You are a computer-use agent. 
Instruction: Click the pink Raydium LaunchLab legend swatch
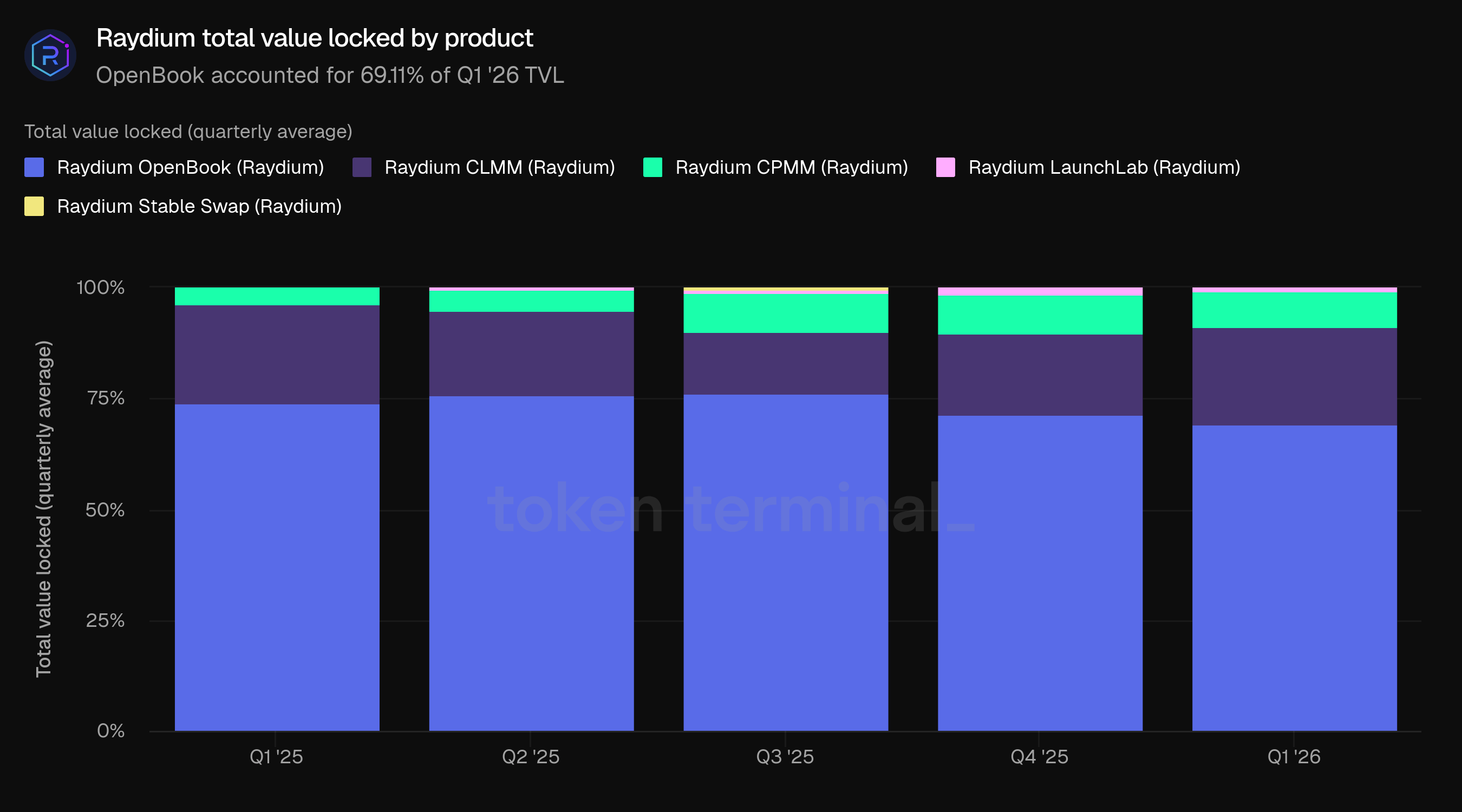(x=945, y=167)
